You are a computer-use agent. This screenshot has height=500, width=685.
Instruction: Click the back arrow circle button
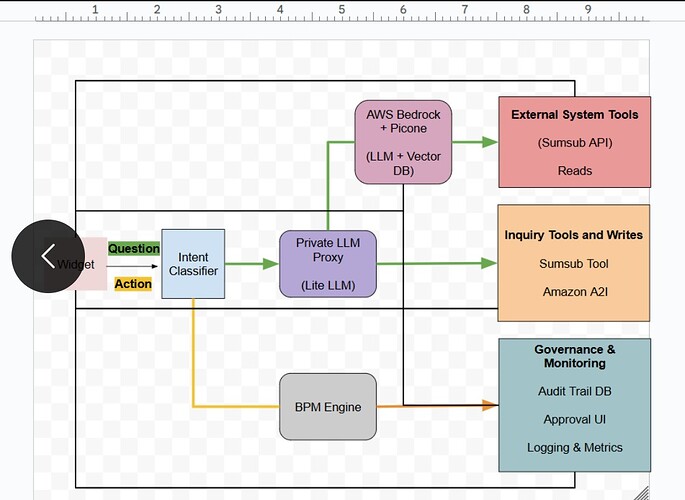point(48,256)
